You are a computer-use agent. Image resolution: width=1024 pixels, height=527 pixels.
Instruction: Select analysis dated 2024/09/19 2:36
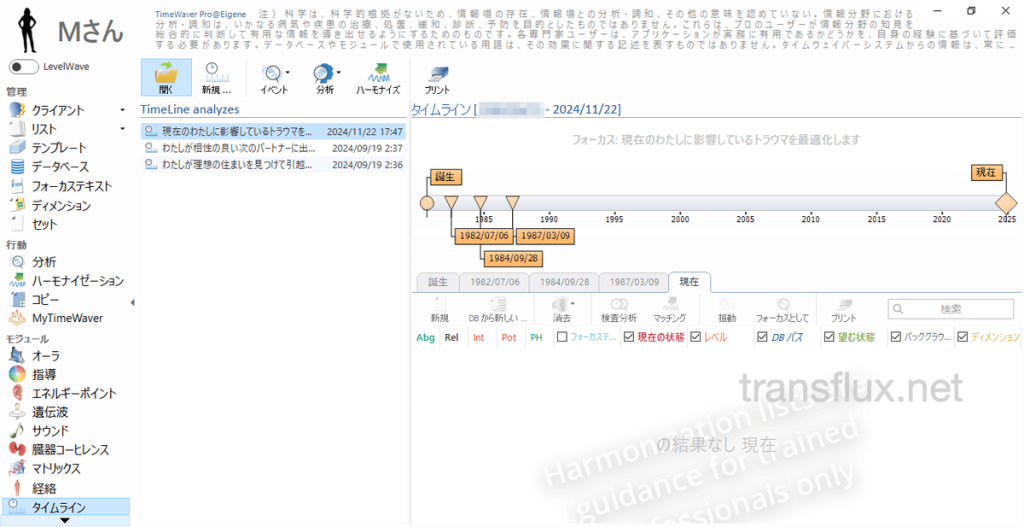(273, 165)
